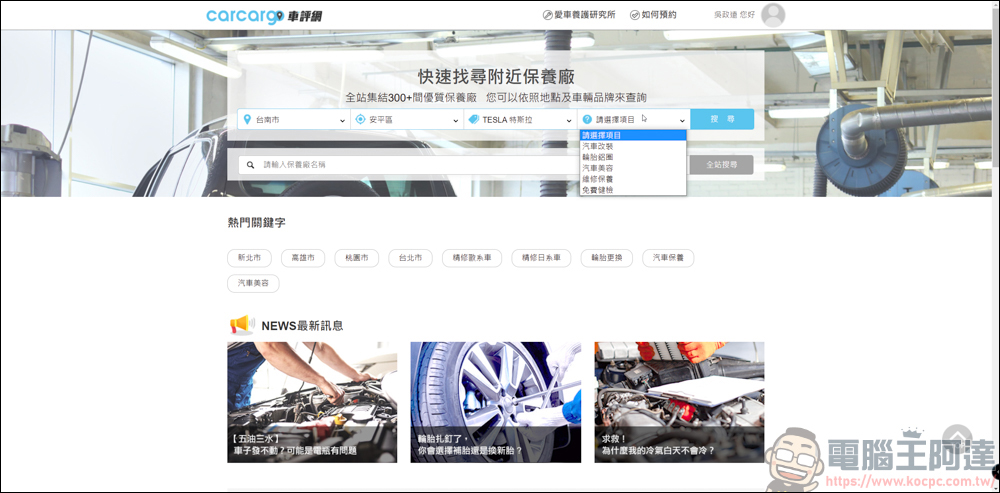Open the 台南市 city dropdown
The width and height of the screenshot is (1000, 493).
[x=294, y=119]
